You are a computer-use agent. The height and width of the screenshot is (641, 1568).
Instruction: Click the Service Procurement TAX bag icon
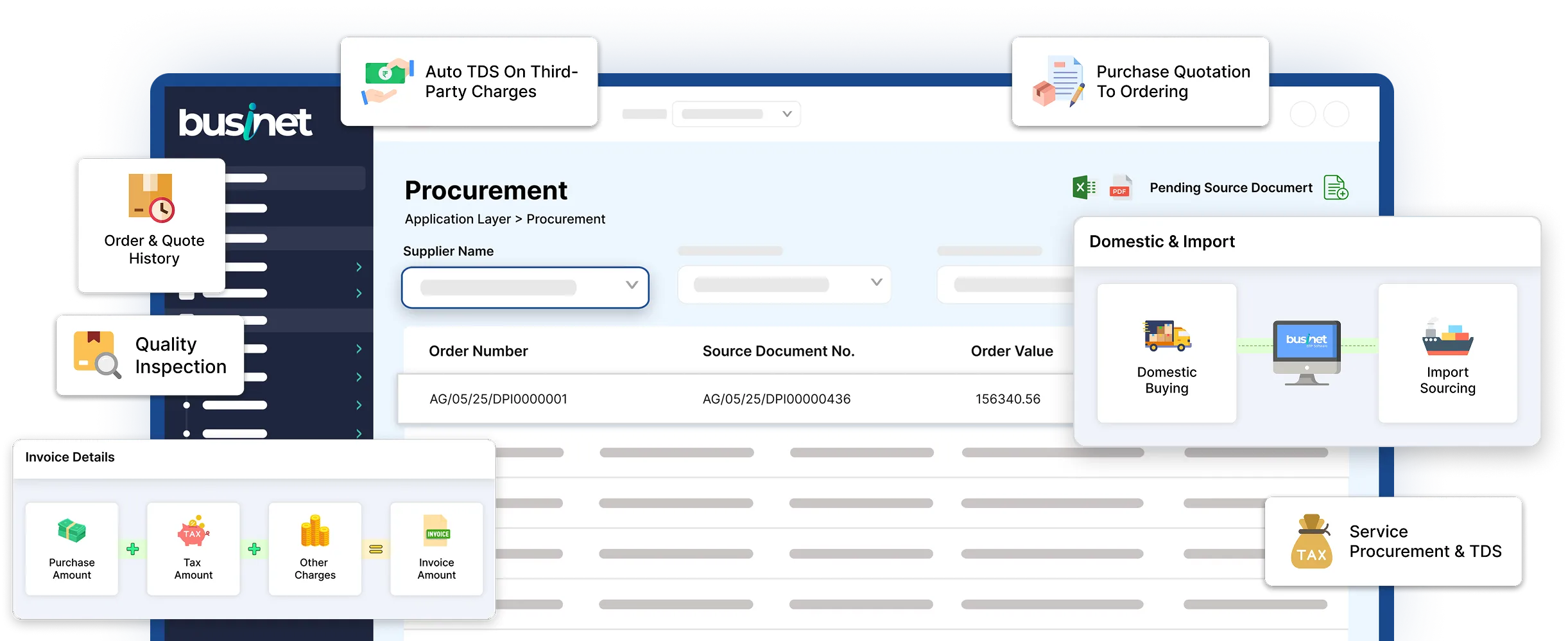[1311, 541]
